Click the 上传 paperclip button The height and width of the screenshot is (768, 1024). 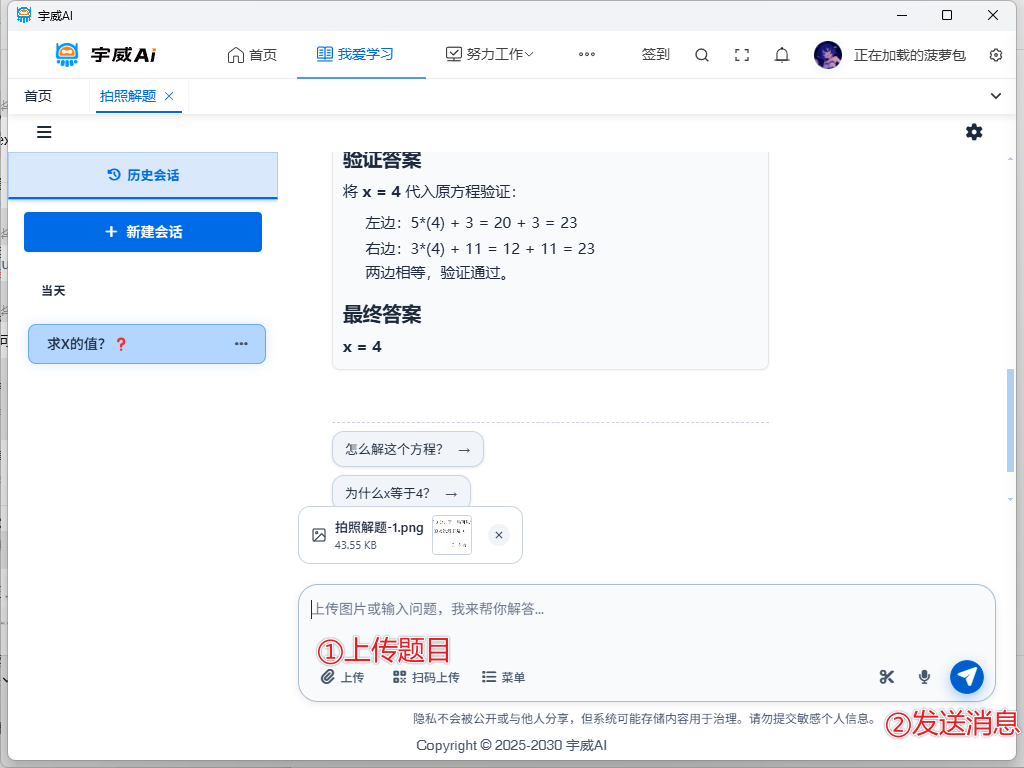[x=342, y=677]
